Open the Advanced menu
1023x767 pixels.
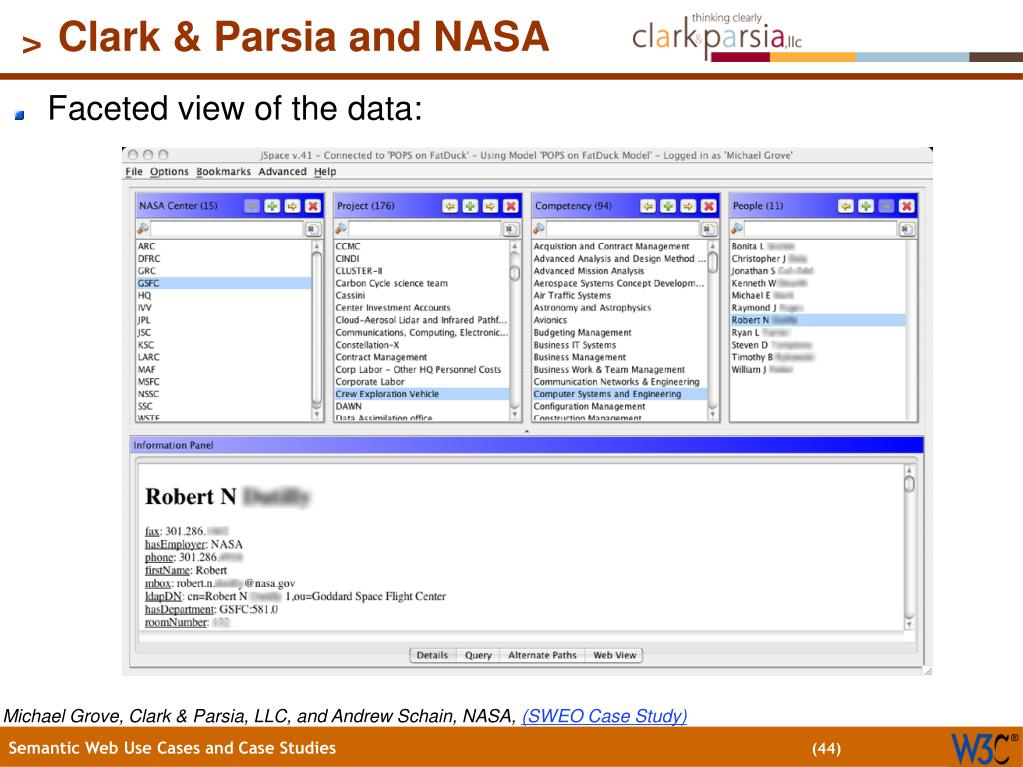click(x=282, y=172)
